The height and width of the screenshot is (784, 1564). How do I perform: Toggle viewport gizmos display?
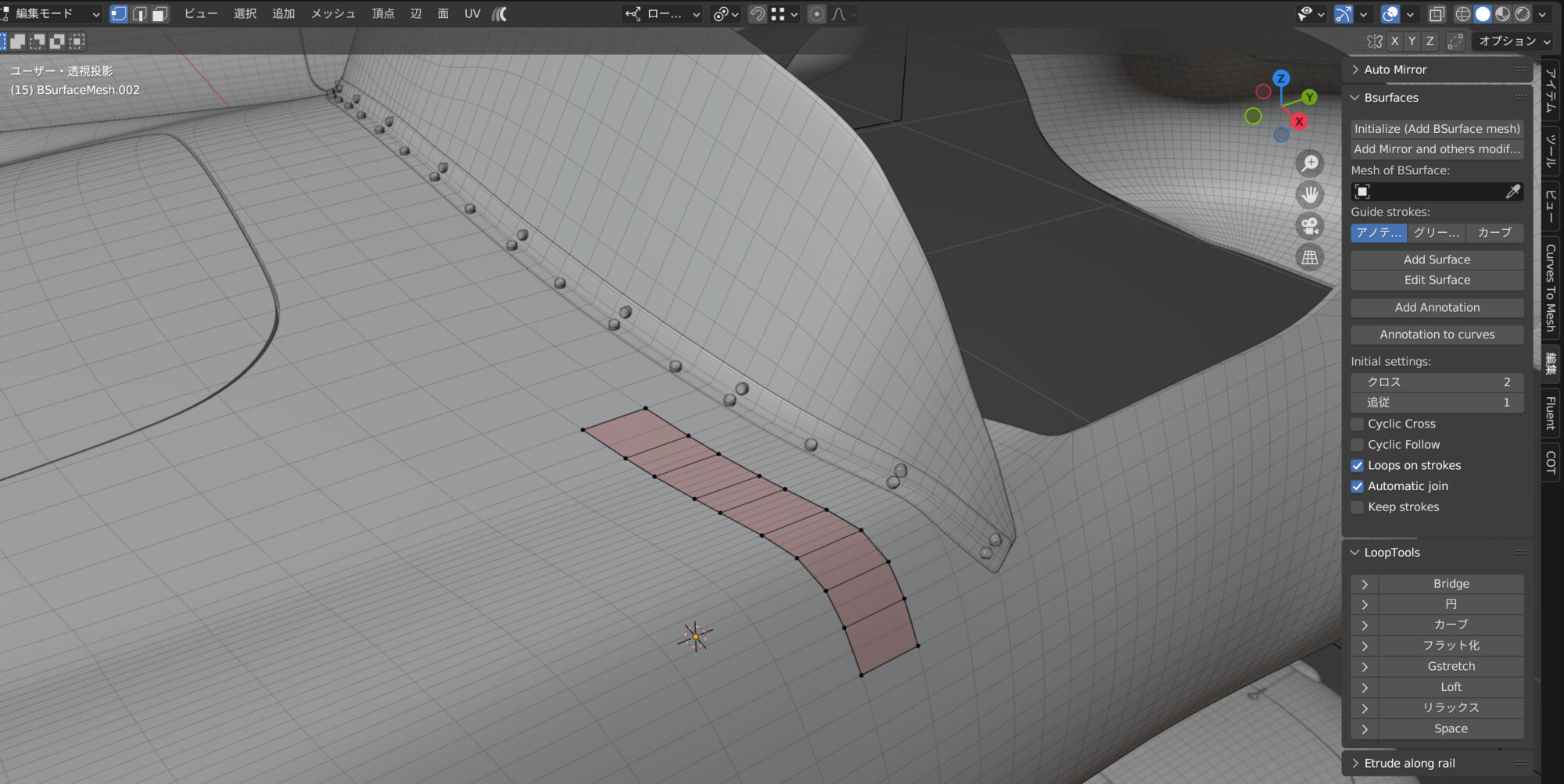coord(1343,14)
